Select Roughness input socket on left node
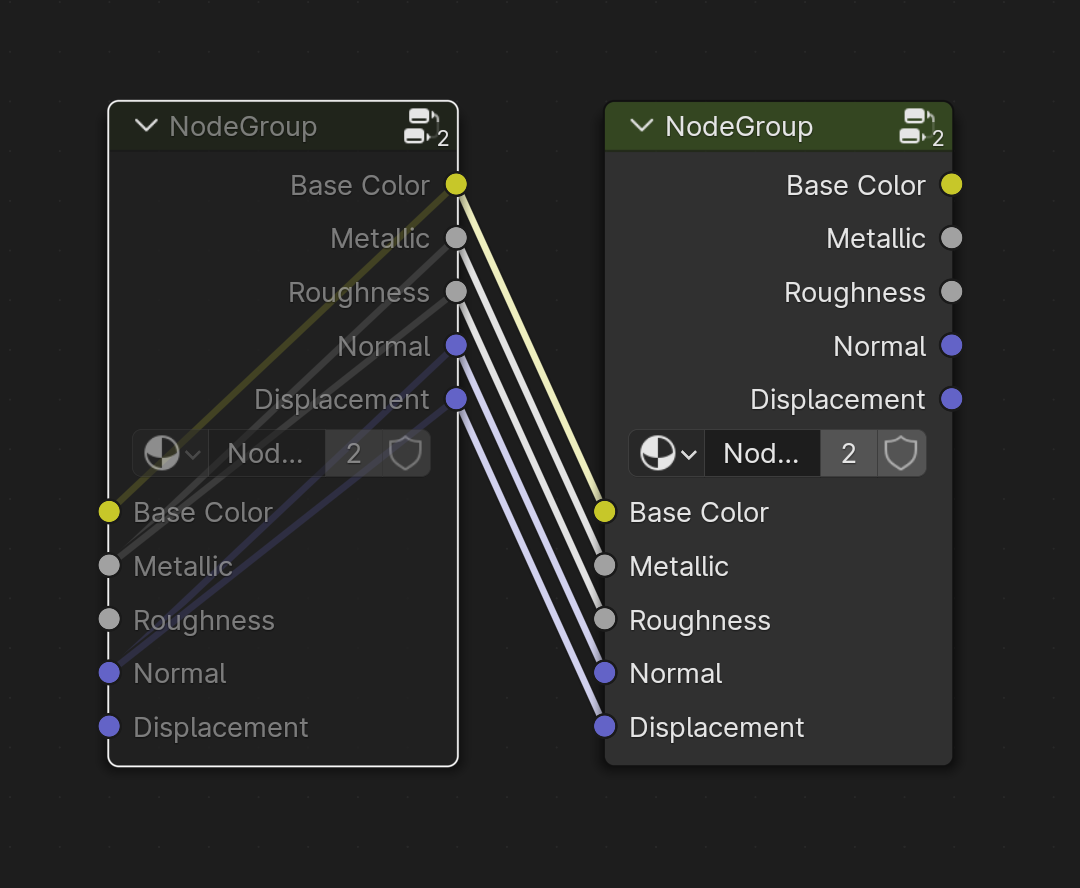Screen dimensions: 1080x888 (x=110, y=619)
